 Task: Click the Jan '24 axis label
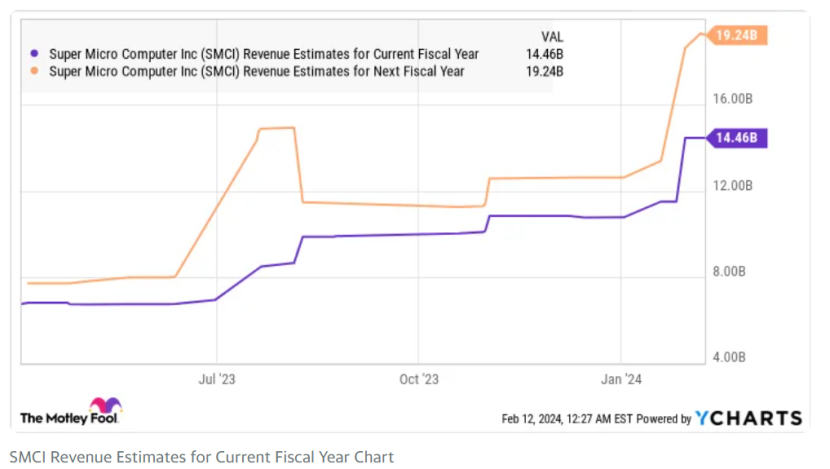(x=621, y=380)
